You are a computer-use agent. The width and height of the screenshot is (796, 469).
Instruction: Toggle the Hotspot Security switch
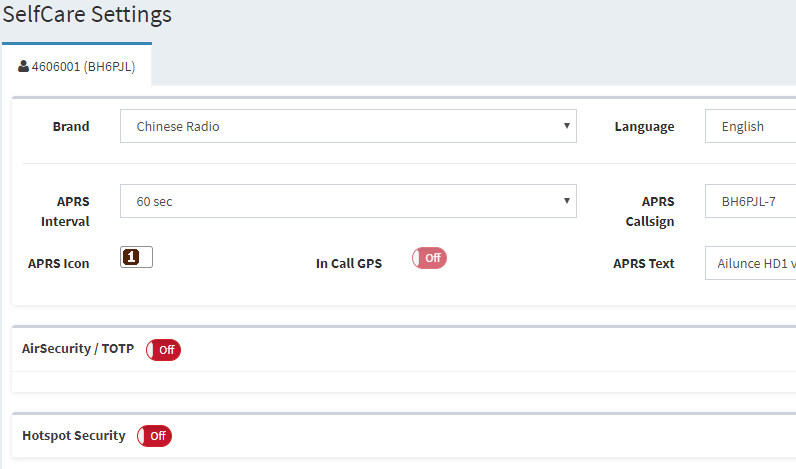[154, 436]
